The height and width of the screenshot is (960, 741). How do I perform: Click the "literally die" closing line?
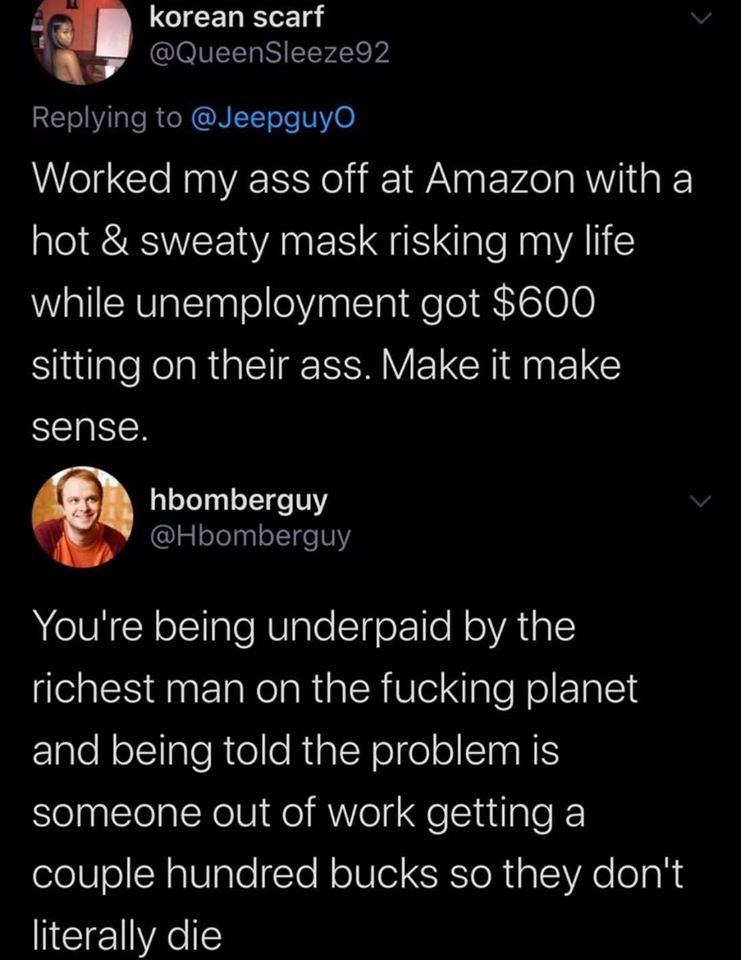coord(126,938)
